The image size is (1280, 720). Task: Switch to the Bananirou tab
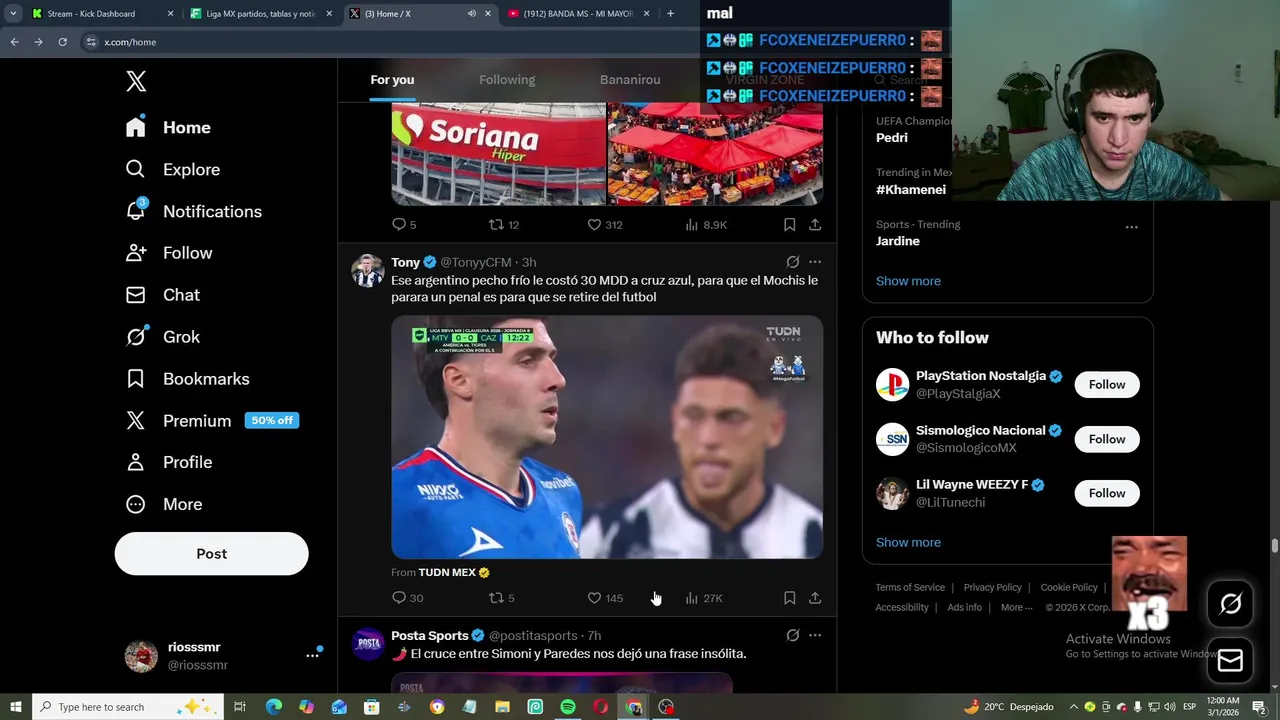click(630, 80)
